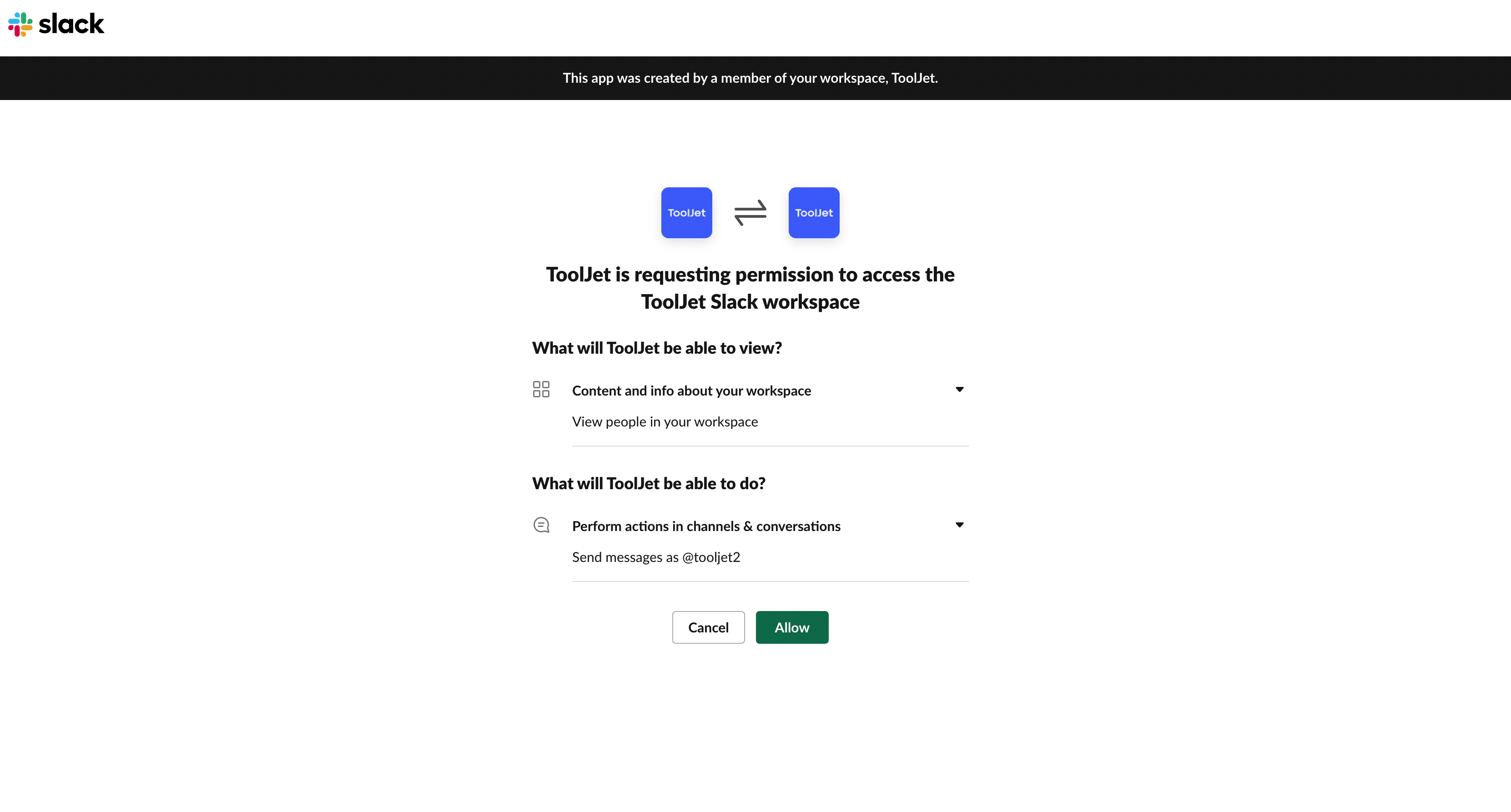Click the ToolJet permission request heading
Image resolution: width=1511 pixels, height=812 pixels.
(750, 275)
